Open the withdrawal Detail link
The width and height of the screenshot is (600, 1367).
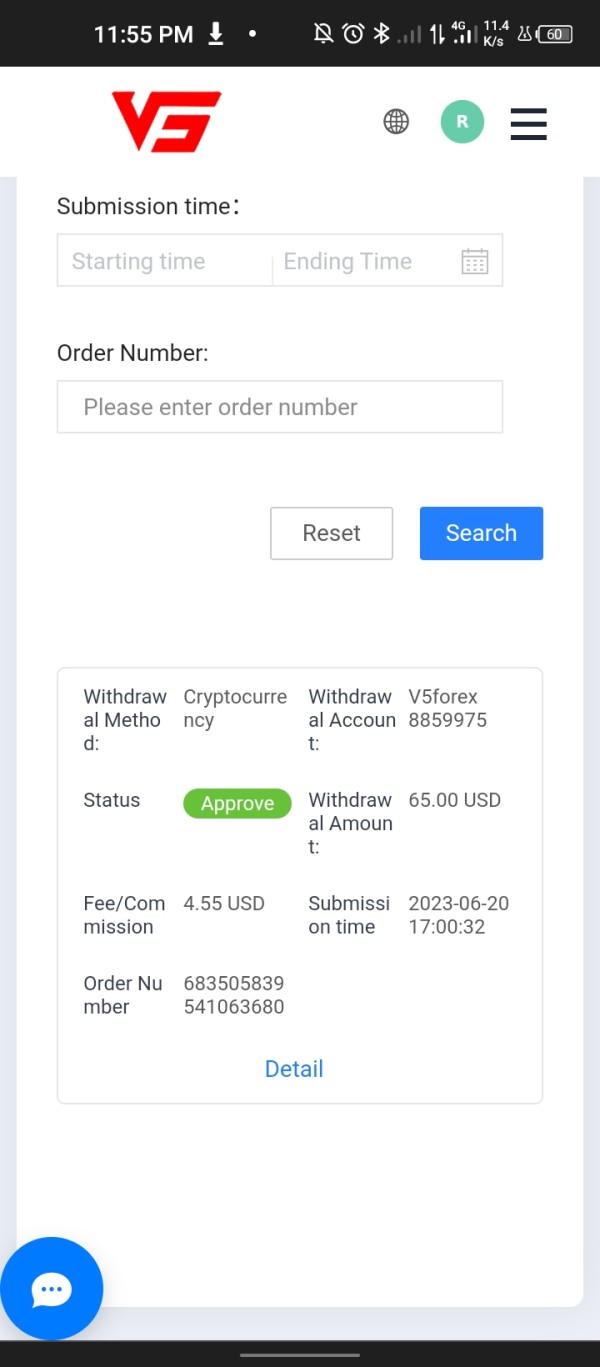click(294, 1069)
